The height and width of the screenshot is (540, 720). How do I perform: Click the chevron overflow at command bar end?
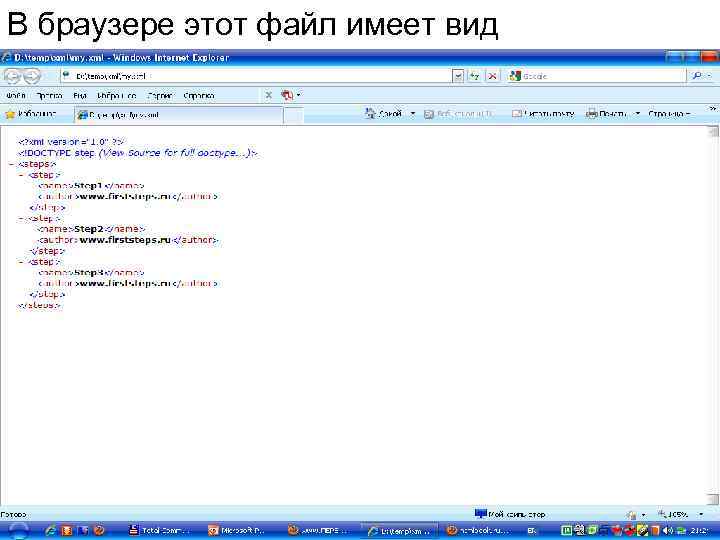(x=712, y=109)
